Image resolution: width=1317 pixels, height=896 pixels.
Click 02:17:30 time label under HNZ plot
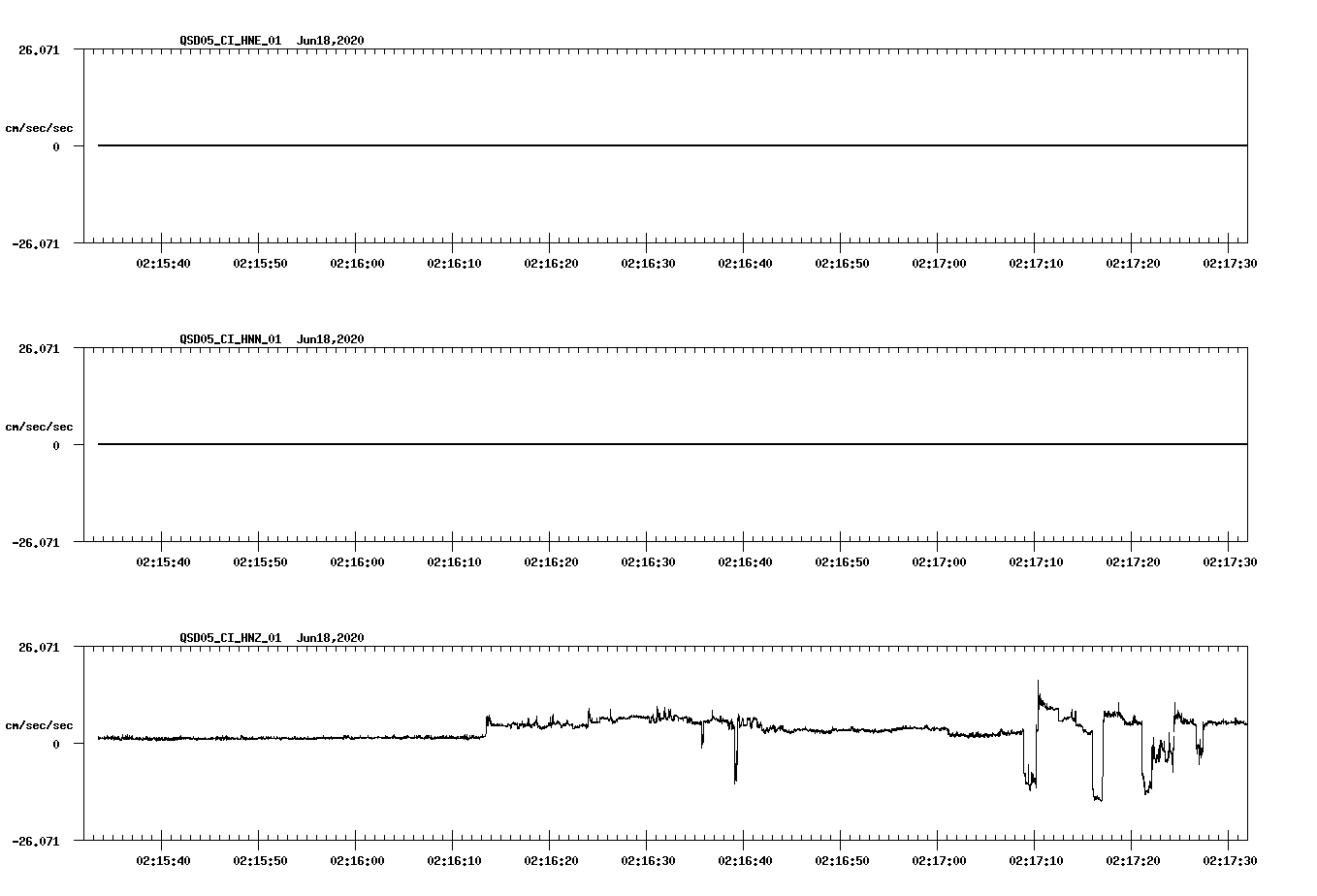tap(1230, 861)
